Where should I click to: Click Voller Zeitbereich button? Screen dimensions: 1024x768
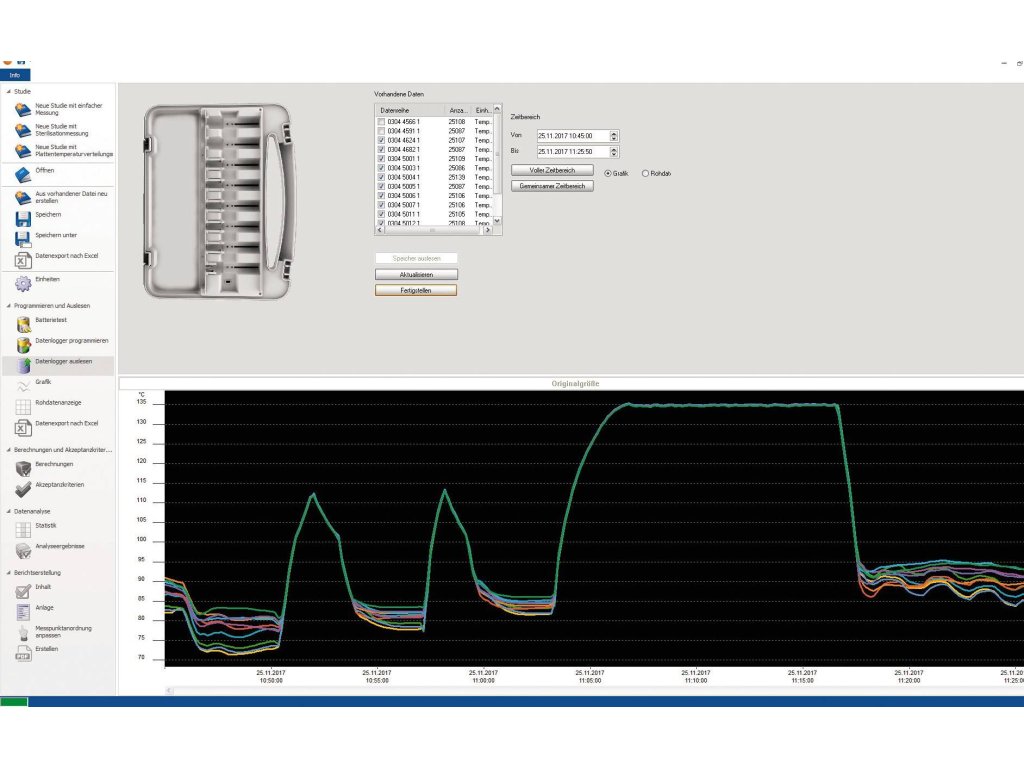click(x=552, y=170)
